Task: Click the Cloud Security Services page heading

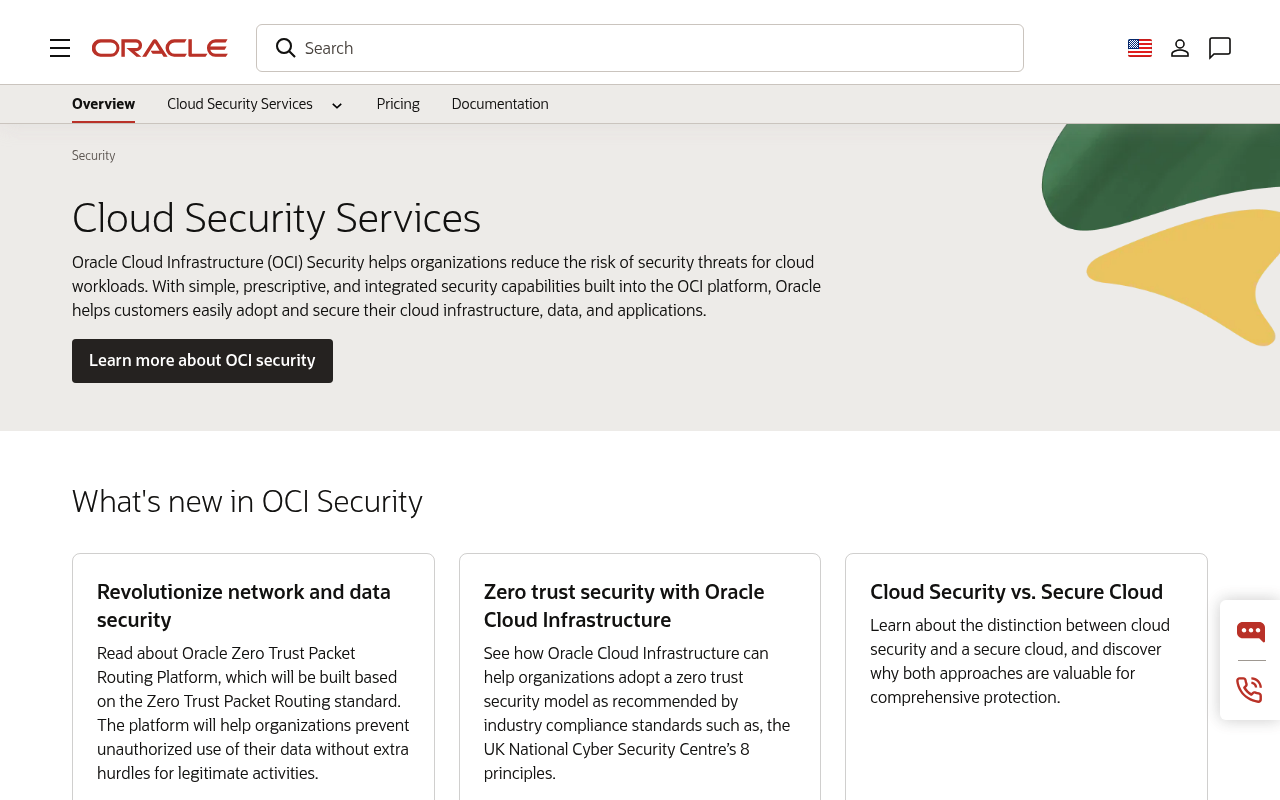Action: point(276,218)
